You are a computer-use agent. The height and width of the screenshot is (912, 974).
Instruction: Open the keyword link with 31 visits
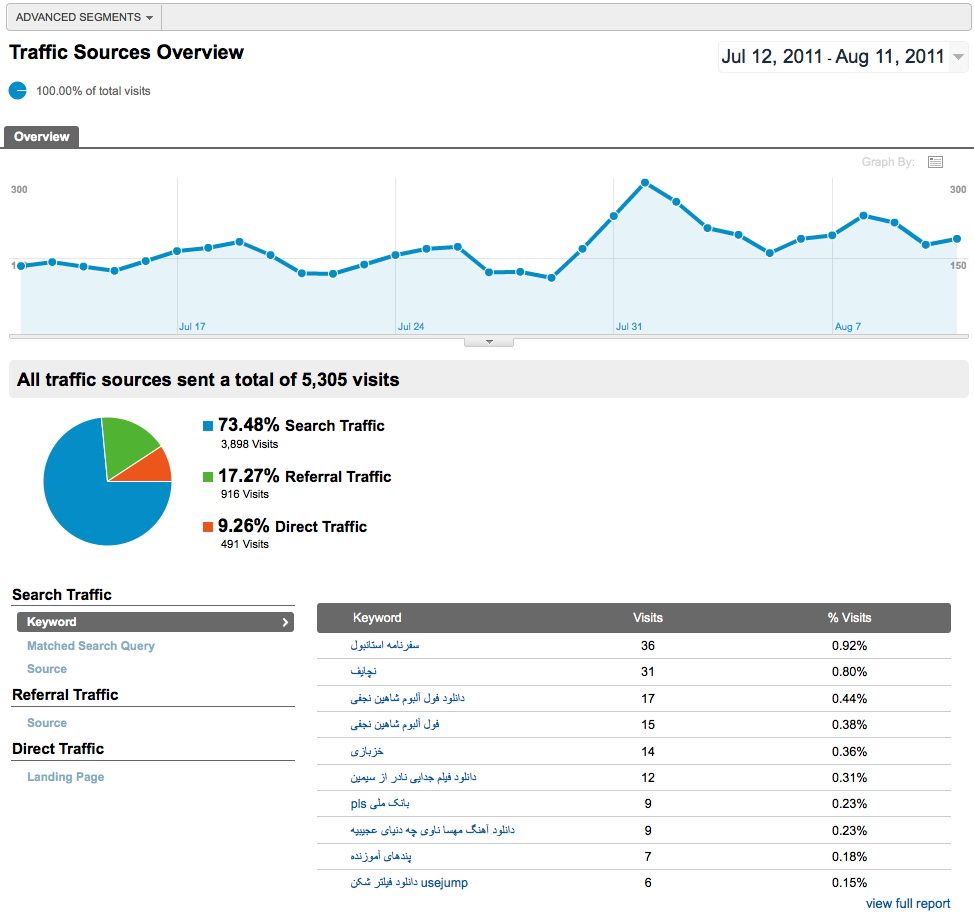coord(363,672)
